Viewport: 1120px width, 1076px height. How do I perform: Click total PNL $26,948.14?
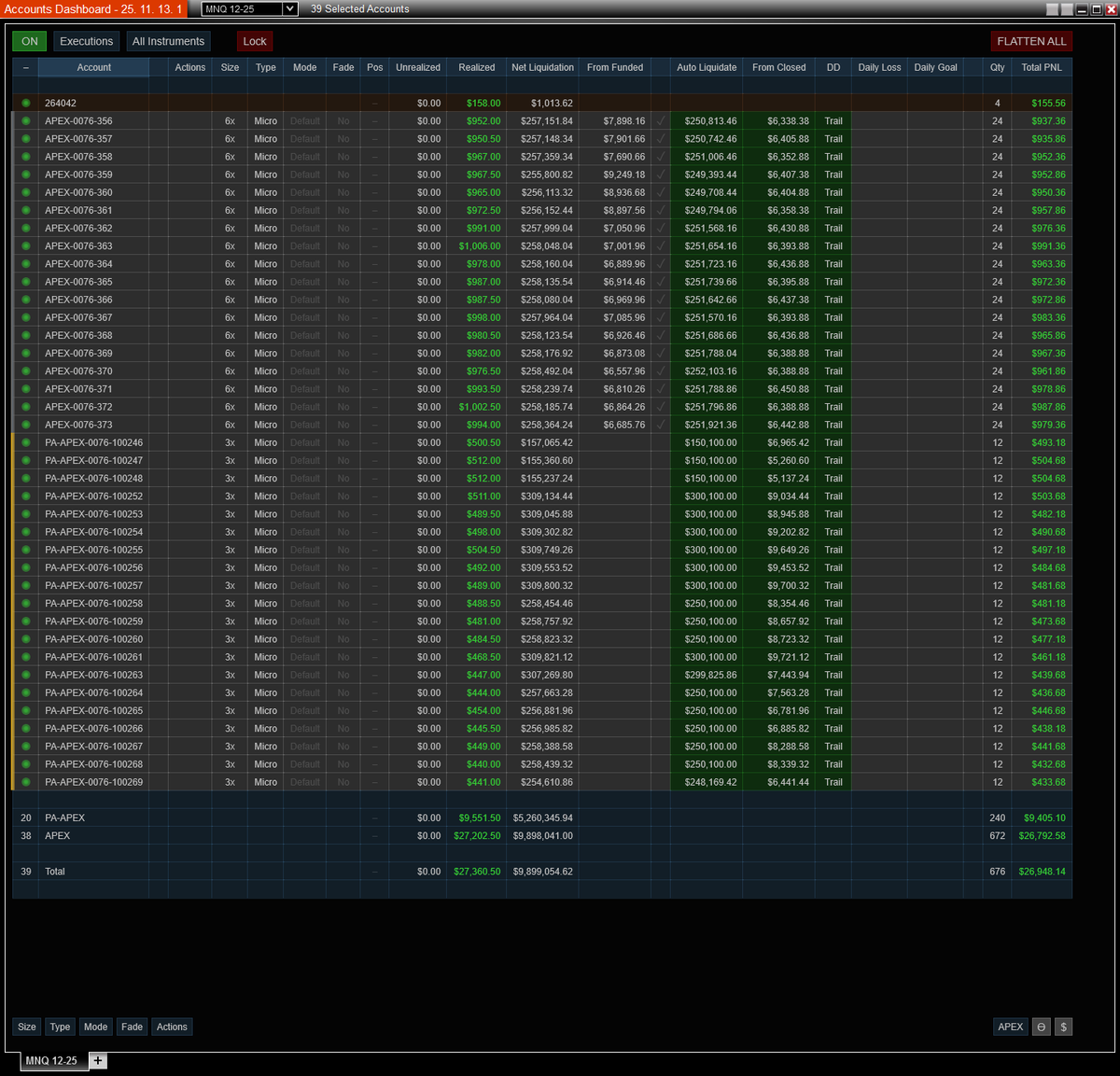[x=1042, y=872]
